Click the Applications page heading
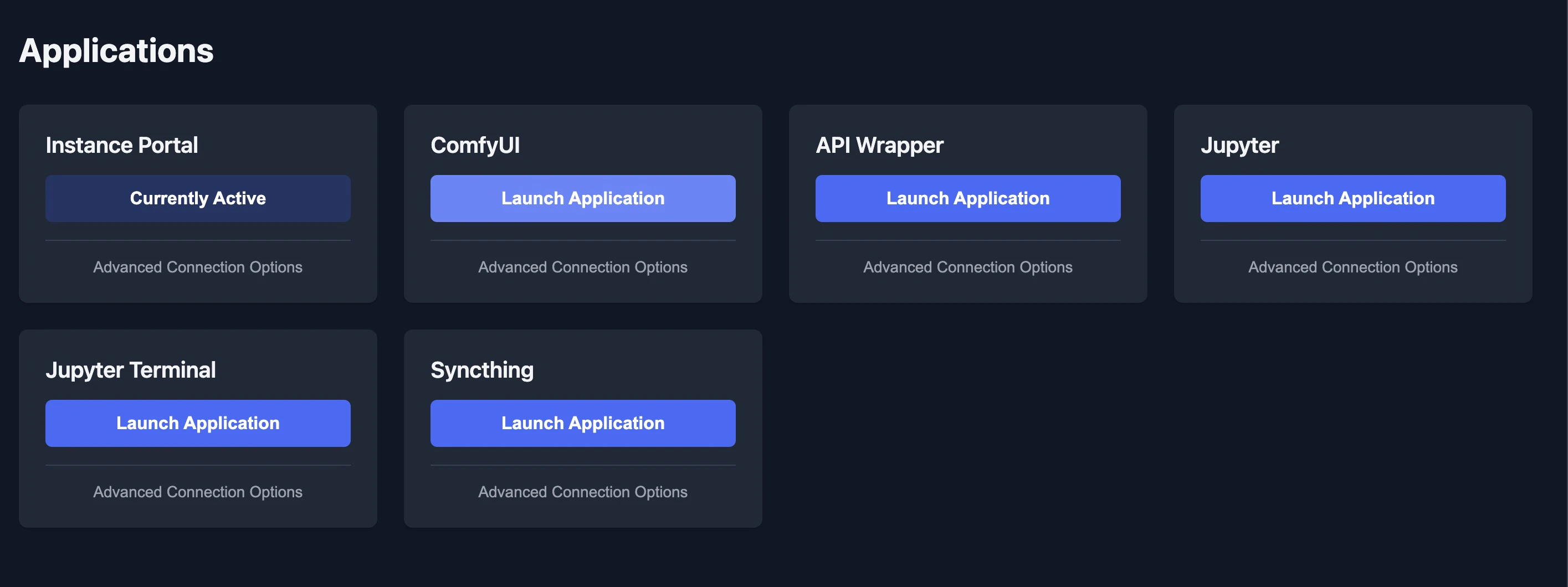 [116, 52]
